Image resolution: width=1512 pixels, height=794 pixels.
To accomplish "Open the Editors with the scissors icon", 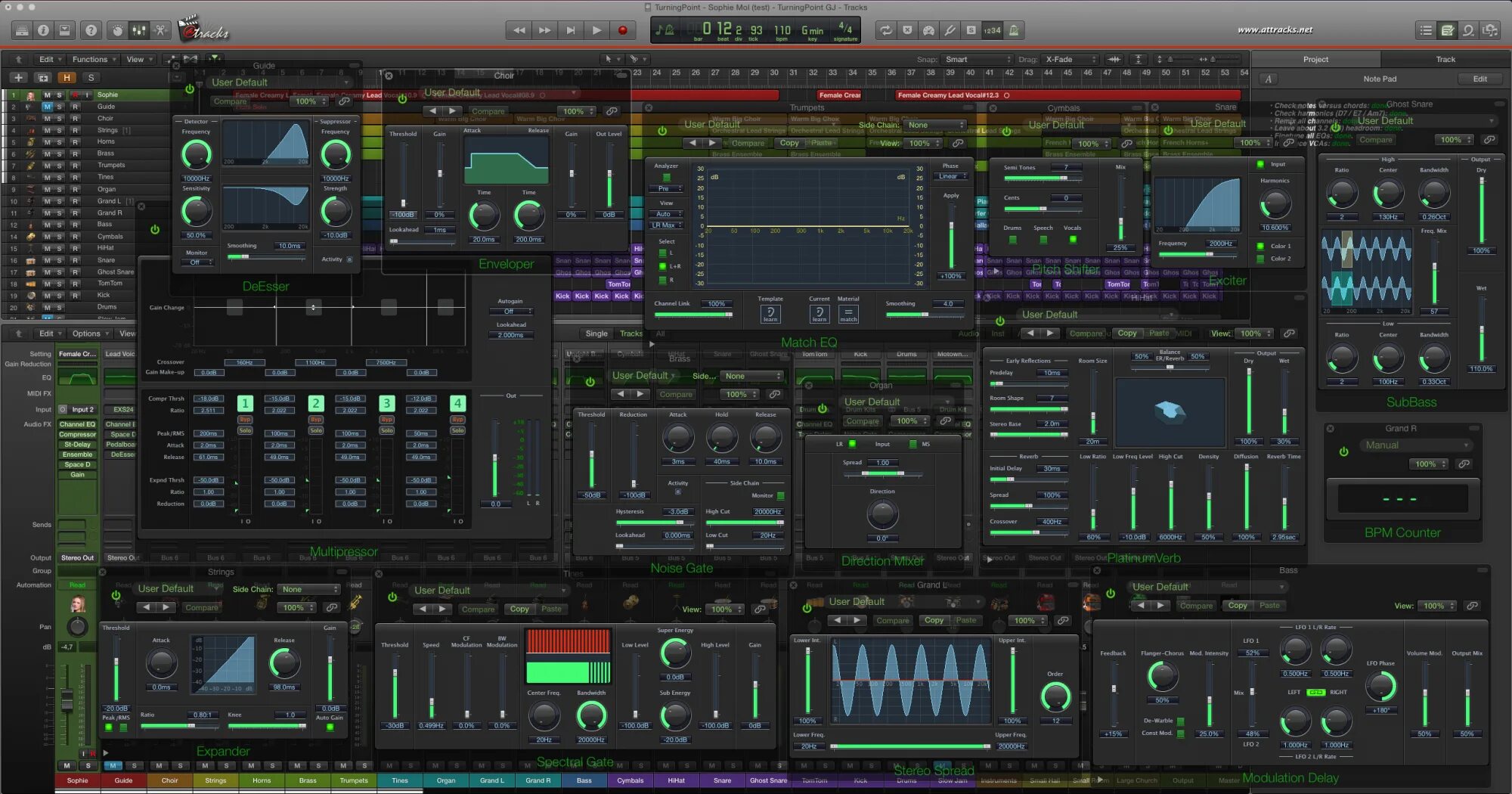I will point(160,30).
